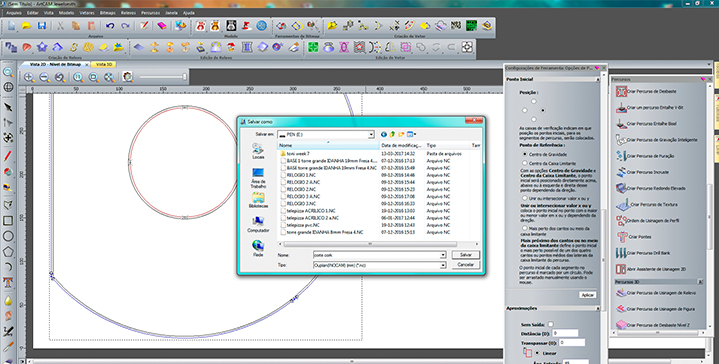Select the circle drawing tool
719x364 pixels.
click(8, 236)
